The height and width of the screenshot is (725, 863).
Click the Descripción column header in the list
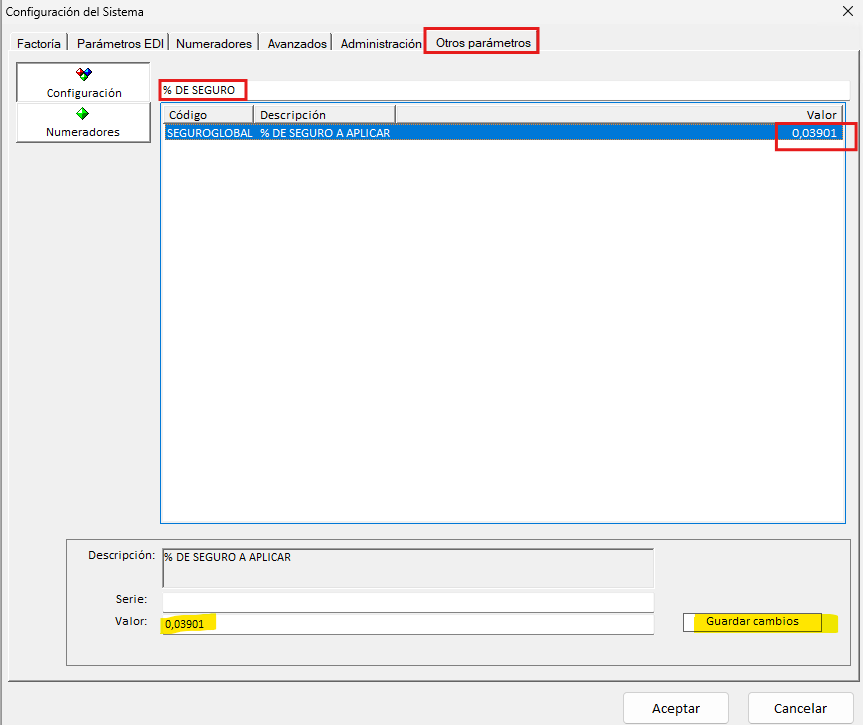[x=324, y=114]
